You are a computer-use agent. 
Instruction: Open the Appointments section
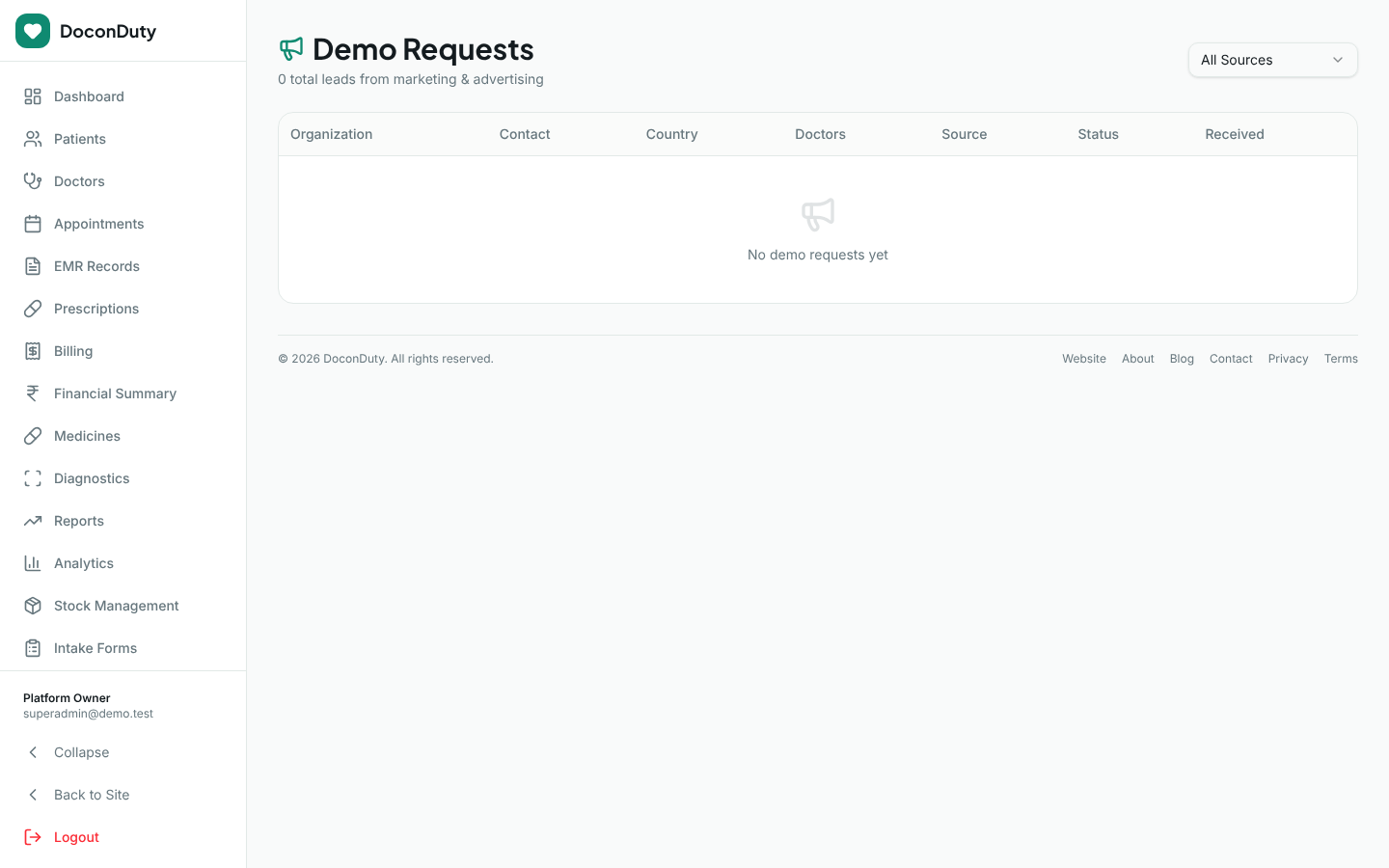(x=123, y=224)
